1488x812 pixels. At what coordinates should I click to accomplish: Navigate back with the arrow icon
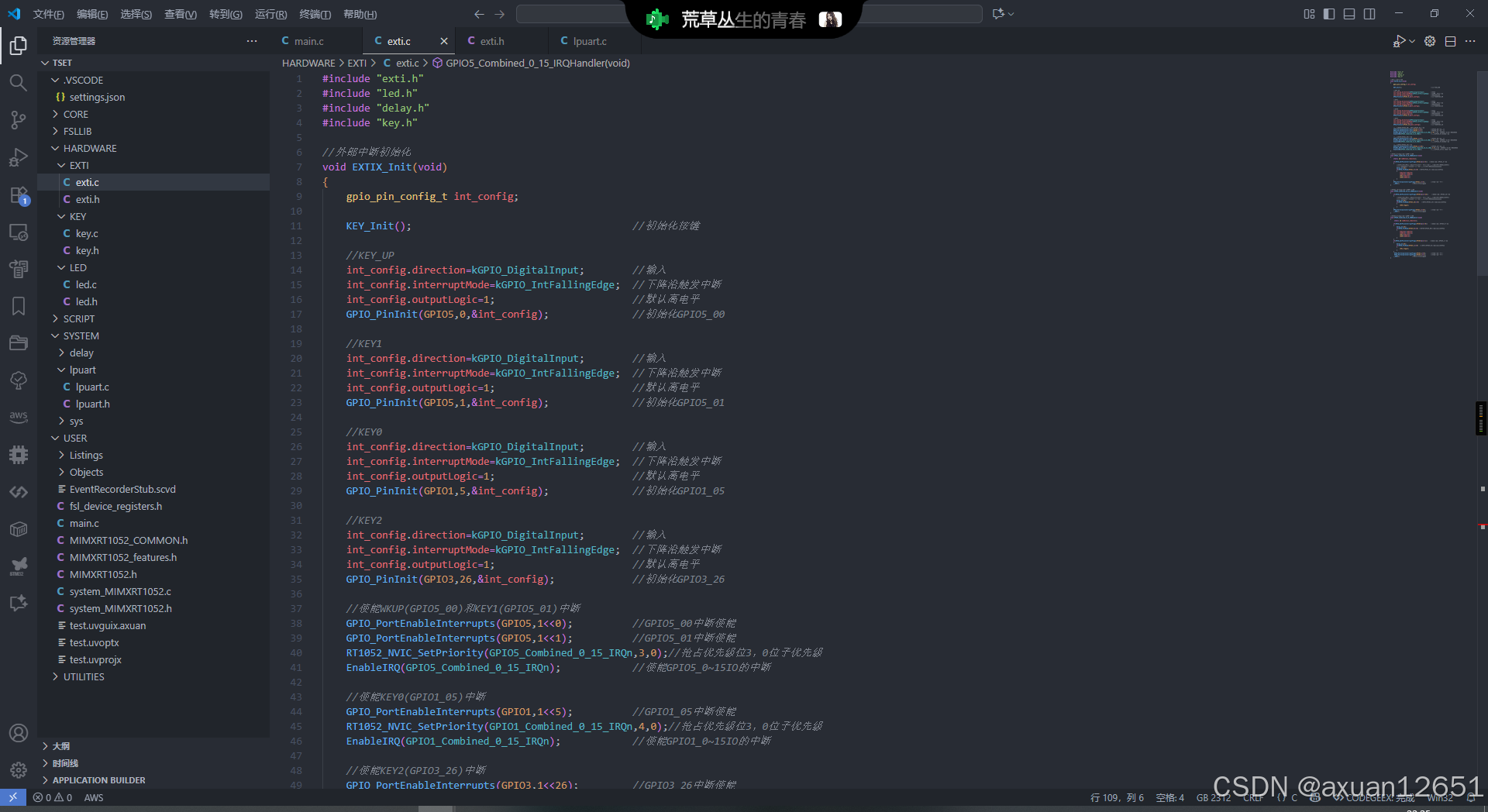[479, 14]
